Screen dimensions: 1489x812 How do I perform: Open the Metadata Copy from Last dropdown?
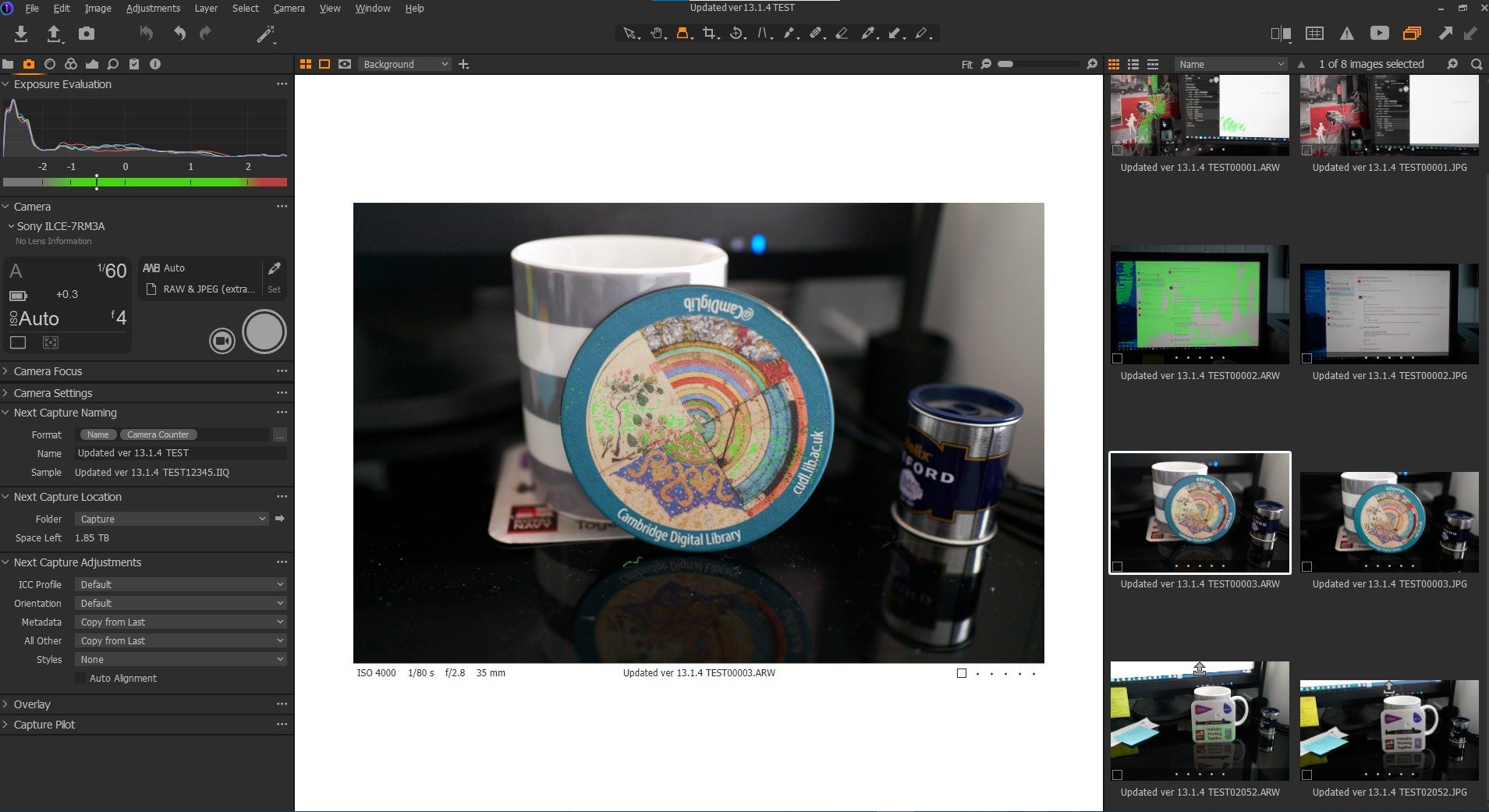(x=180, y=622)
